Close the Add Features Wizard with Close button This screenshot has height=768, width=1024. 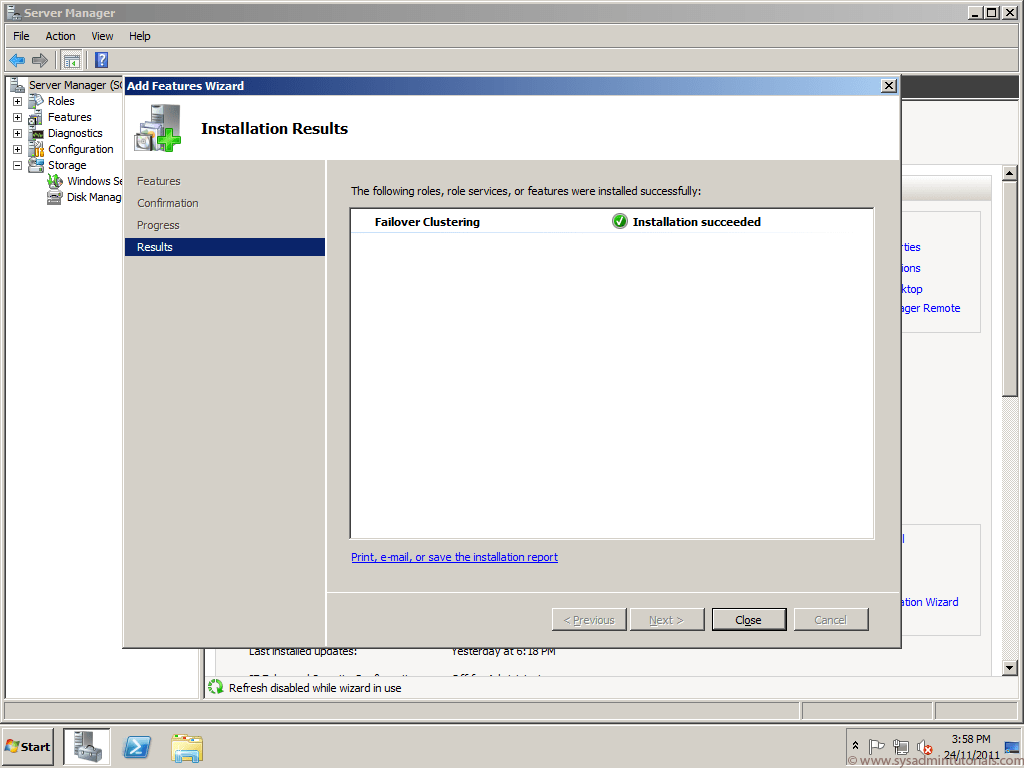748,619
